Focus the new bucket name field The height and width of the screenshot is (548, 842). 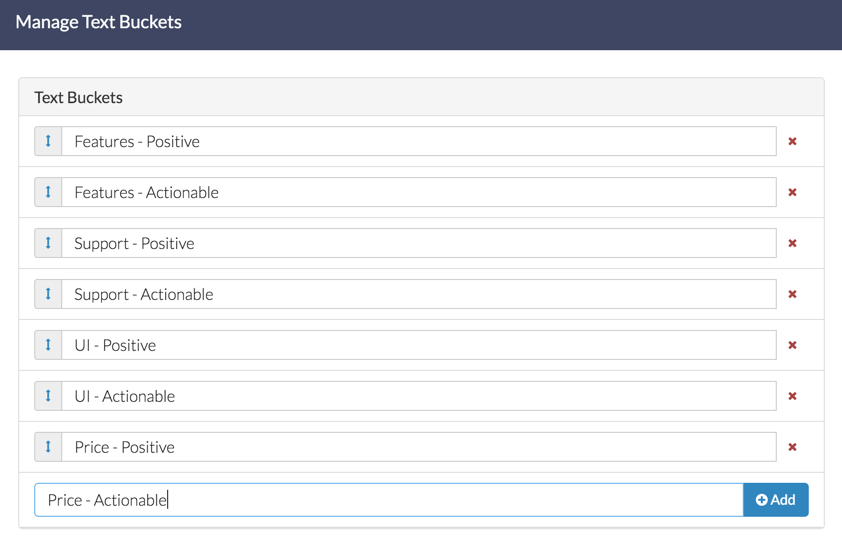pos(388,500)
